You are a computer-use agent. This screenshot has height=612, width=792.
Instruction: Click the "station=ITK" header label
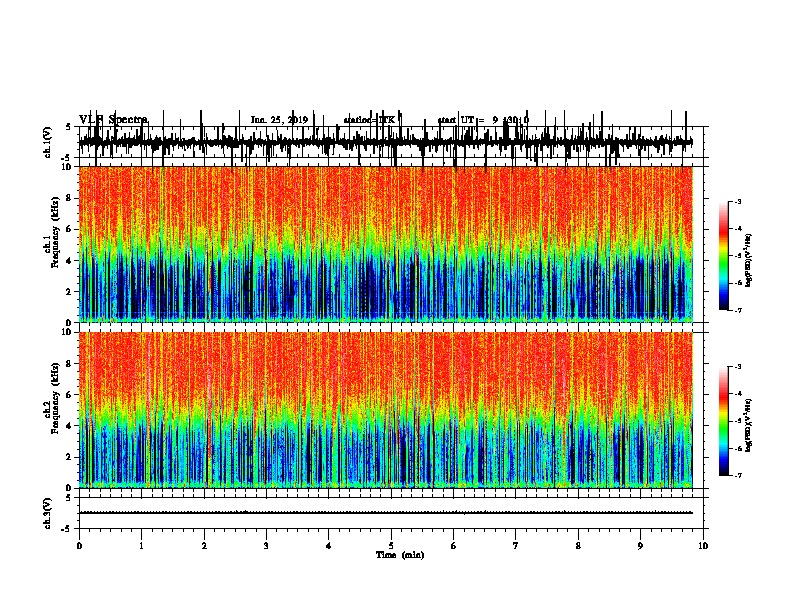click(369, 120)
